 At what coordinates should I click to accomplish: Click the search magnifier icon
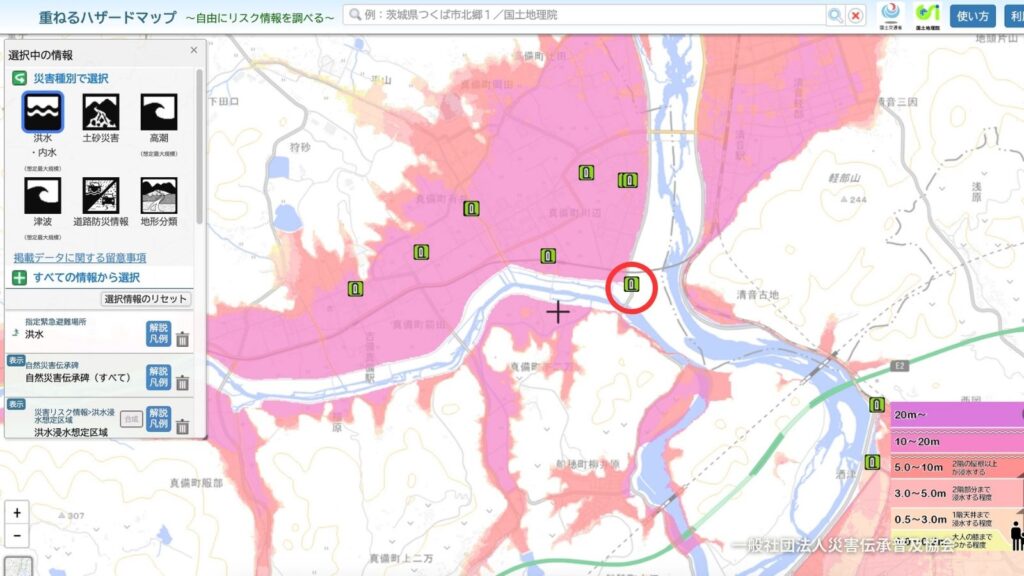[x=835, y=15]
